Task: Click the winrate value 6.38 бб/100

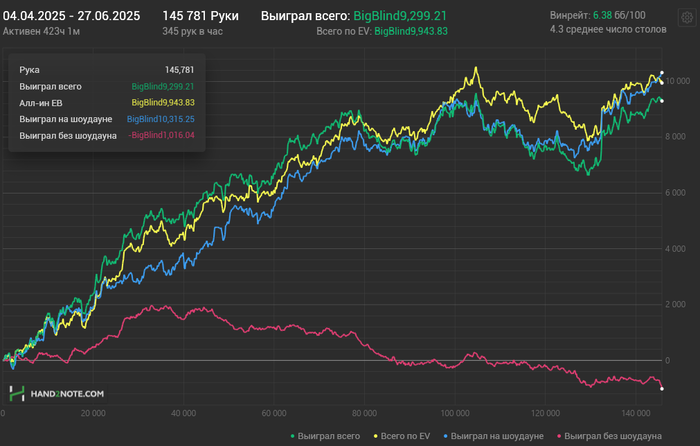Action: (619, 15)
